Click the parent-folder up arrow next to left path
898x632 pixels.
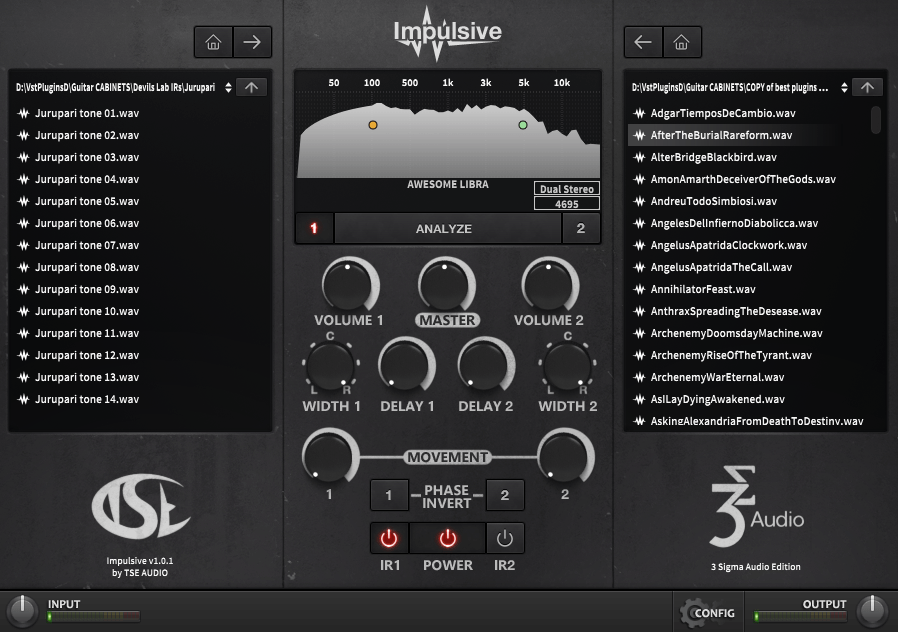(x=251, y=87)
